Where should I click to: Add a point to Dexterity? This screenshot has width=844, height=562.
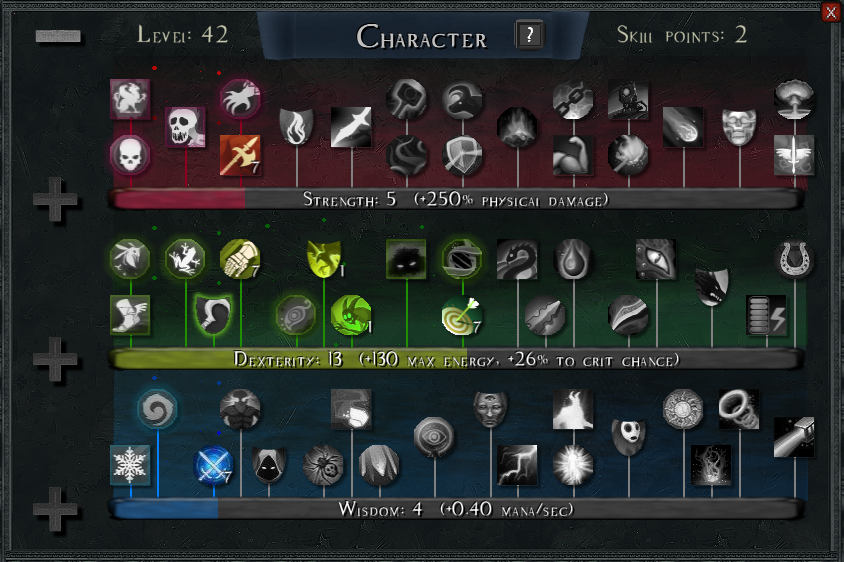(x=55, y=359)
